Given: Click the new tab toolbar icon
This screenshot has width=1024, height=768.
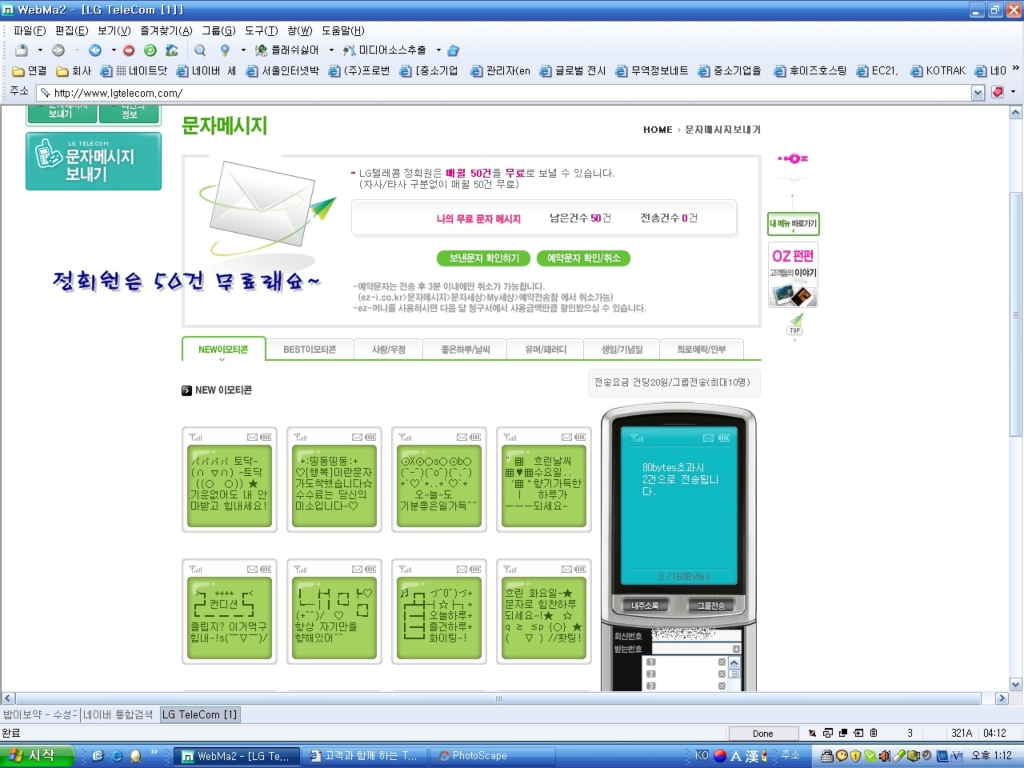Looking at the screenshot, I should (x=22, y=50).
